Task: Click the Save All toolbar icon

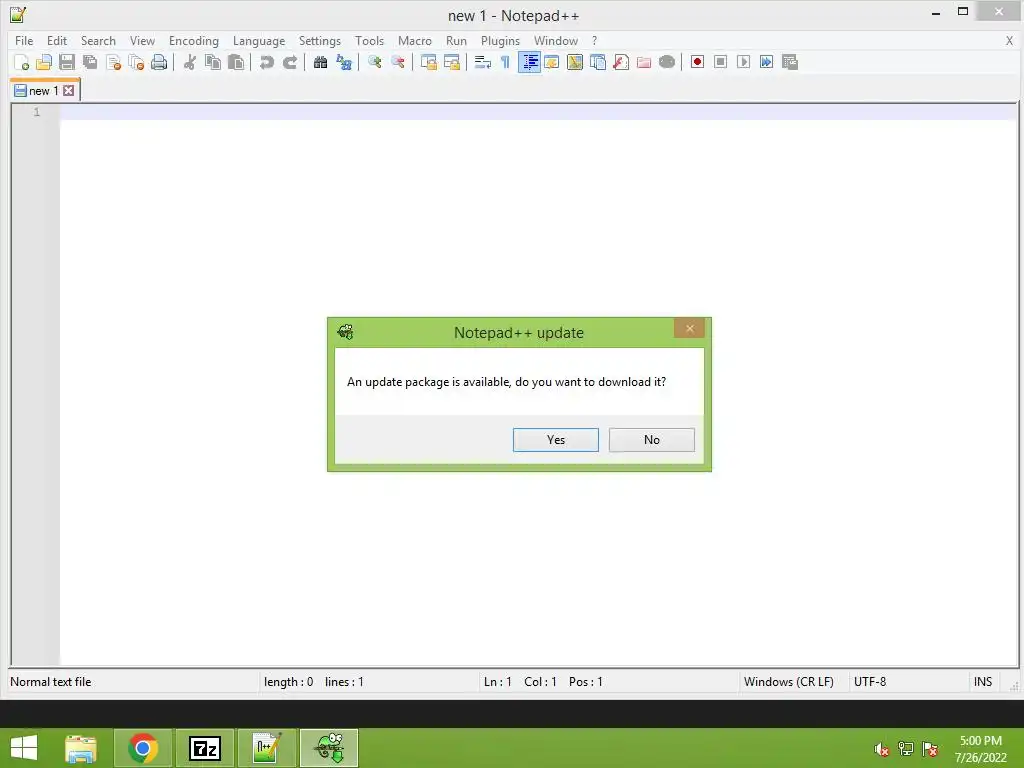Action: tap(90, 62)
